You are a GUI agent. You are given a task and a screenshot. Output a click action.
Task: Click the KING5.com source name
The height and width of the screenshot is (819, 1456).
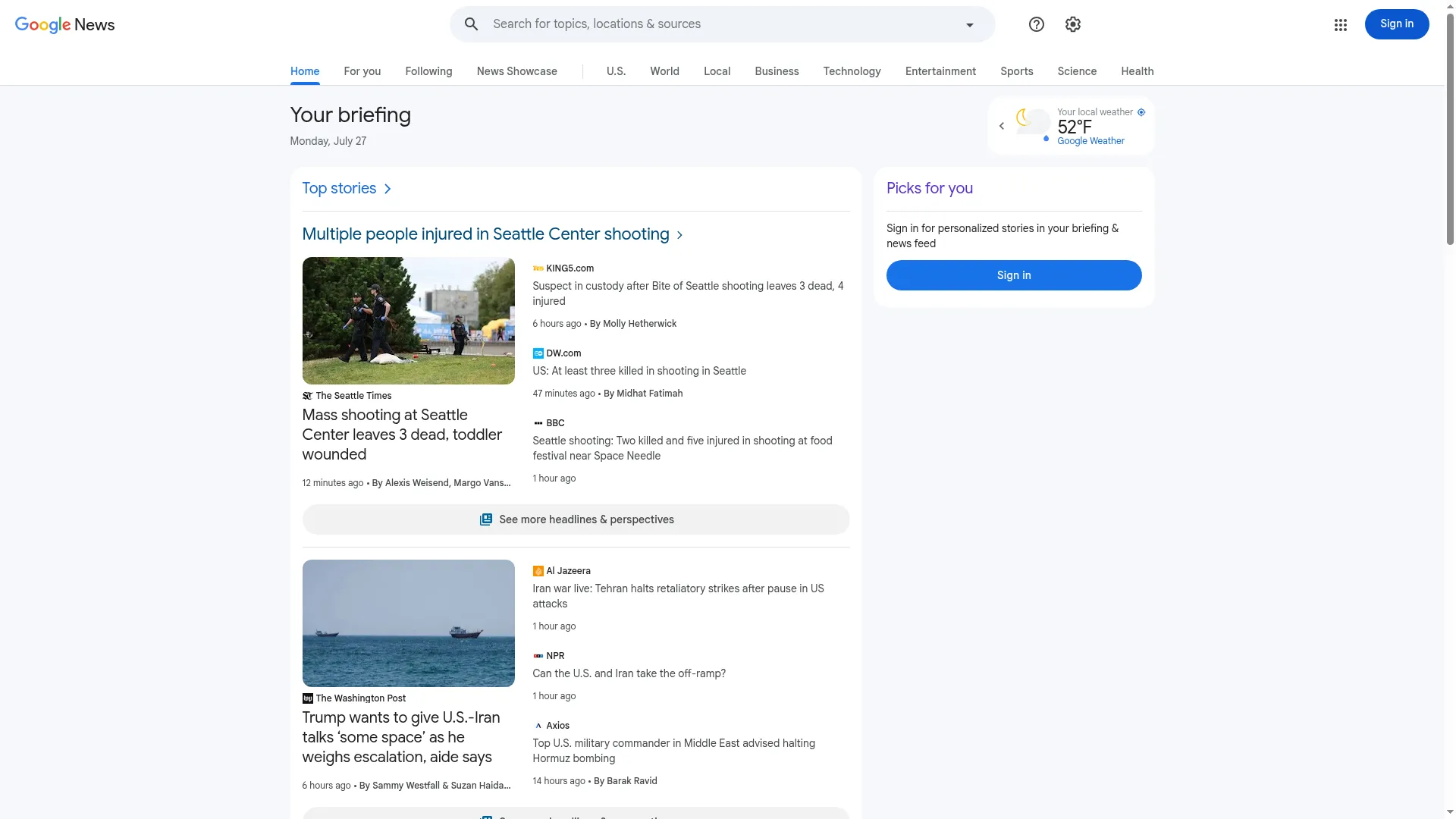(570, 268)
